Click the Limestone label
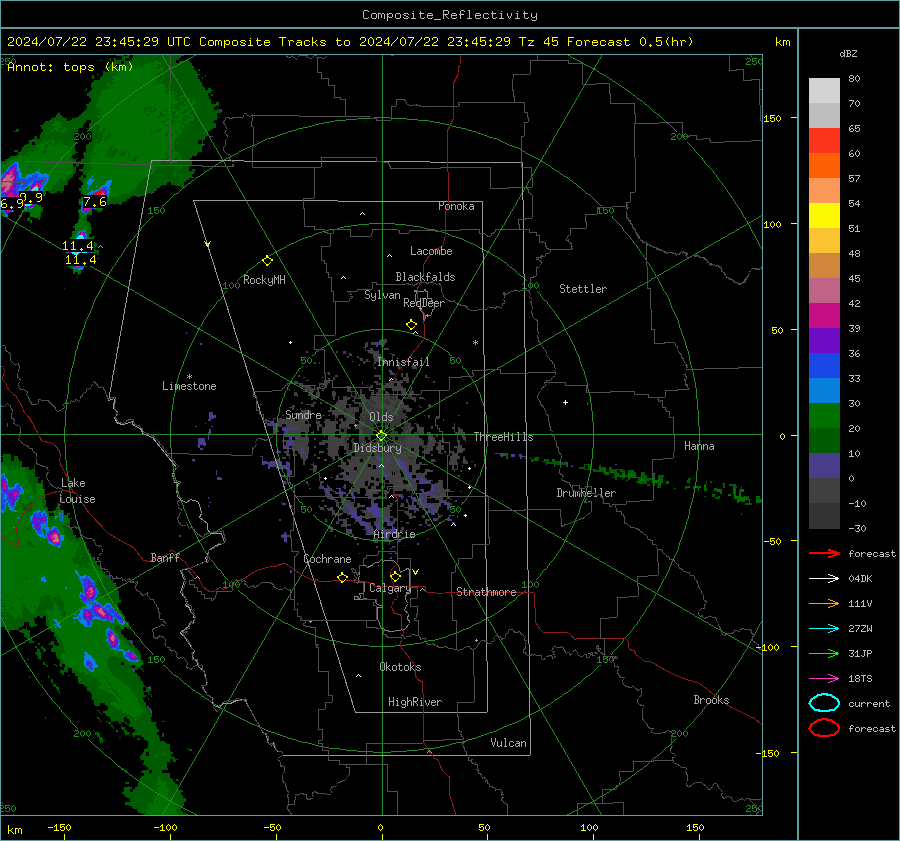This screenshot has height=841, width=900. coord(189,386)
